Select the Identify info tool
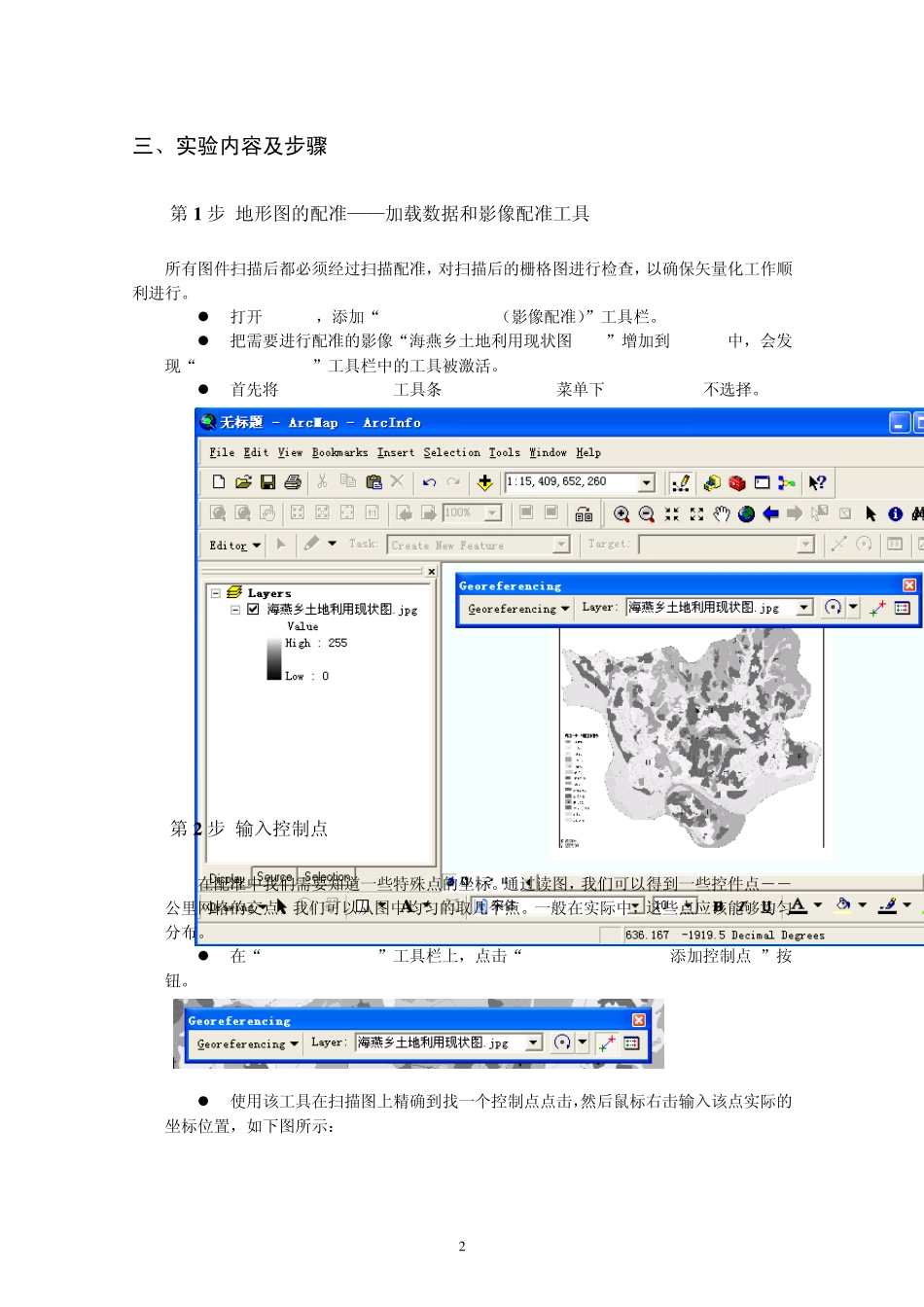Image resolution: width=924 pixels, height=1307 pixels. click(x=896, y=513)
